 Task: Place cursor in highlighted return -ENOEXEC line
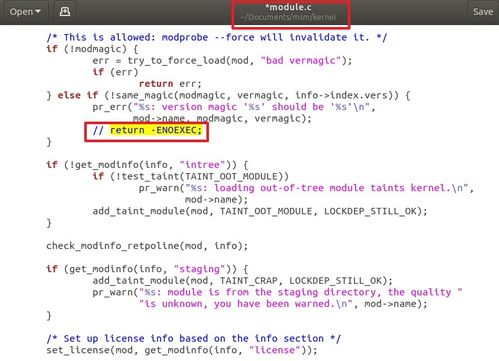point(156,130)
